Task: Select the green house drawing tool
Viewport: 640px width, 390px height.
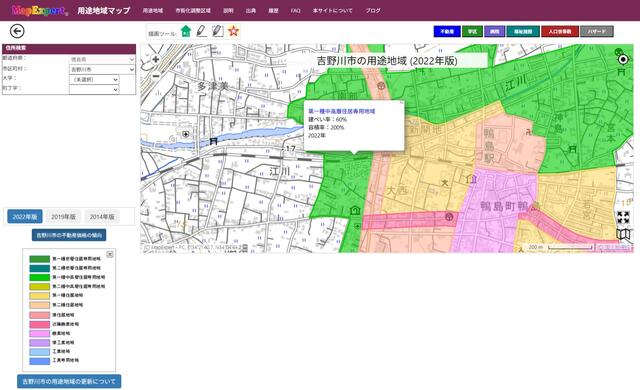Action: [x=186, y=31]
